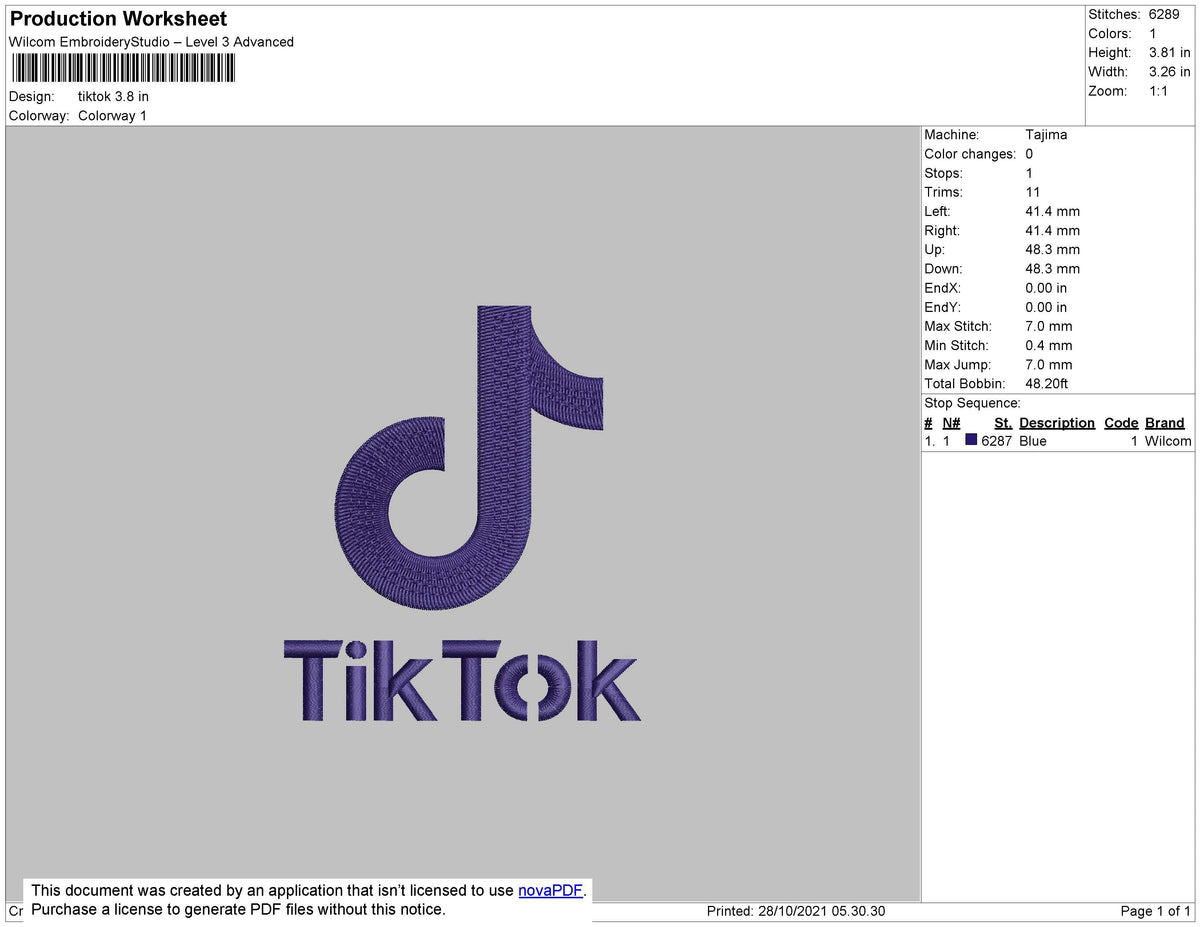The height and width of the screenshot is (927, 1200).
Task: Select the Max Jump value '7.0 mm'
Action: [x=1049, y=365]
